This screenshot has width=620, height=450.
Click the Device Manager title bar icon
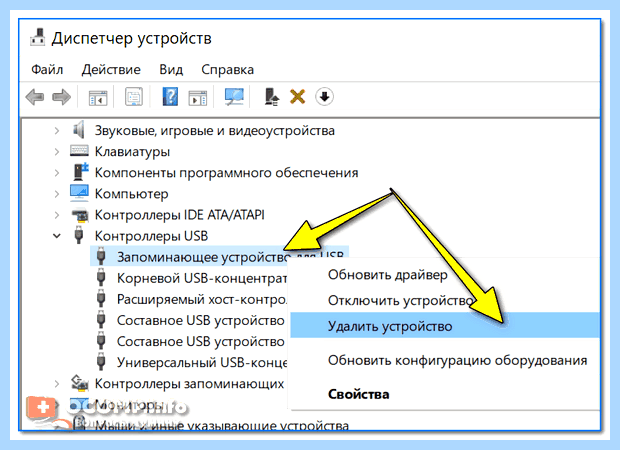click(38, 37)
